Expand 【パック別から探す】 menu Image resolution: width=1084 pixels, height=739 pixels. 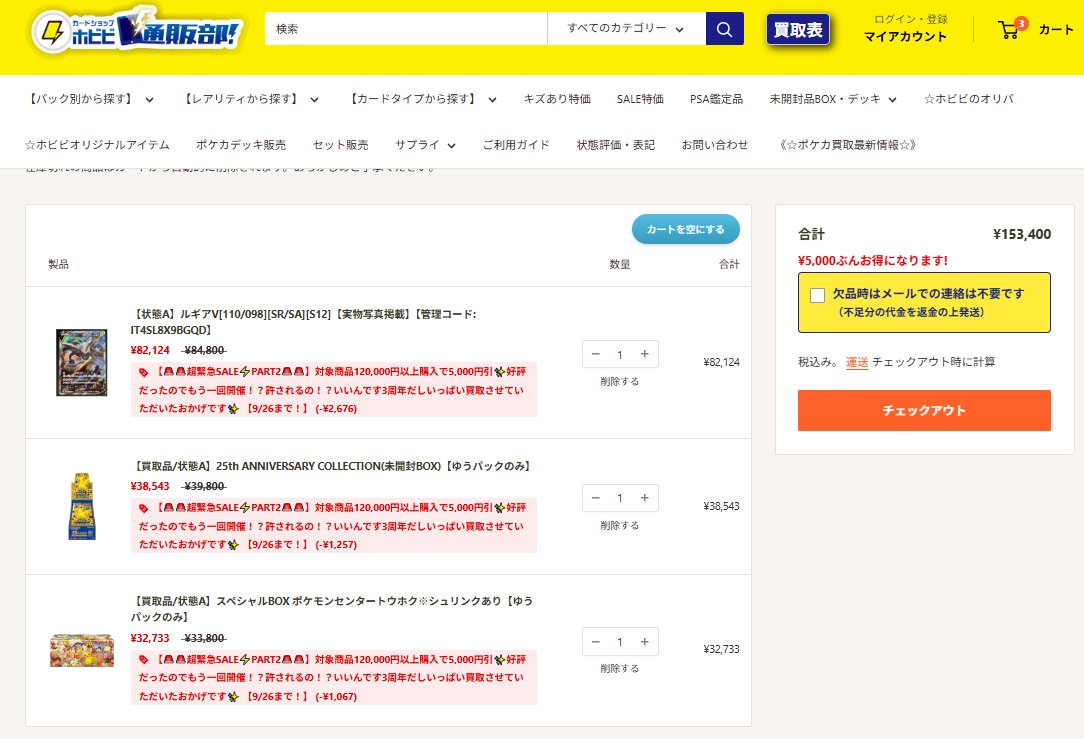point(89,99)
